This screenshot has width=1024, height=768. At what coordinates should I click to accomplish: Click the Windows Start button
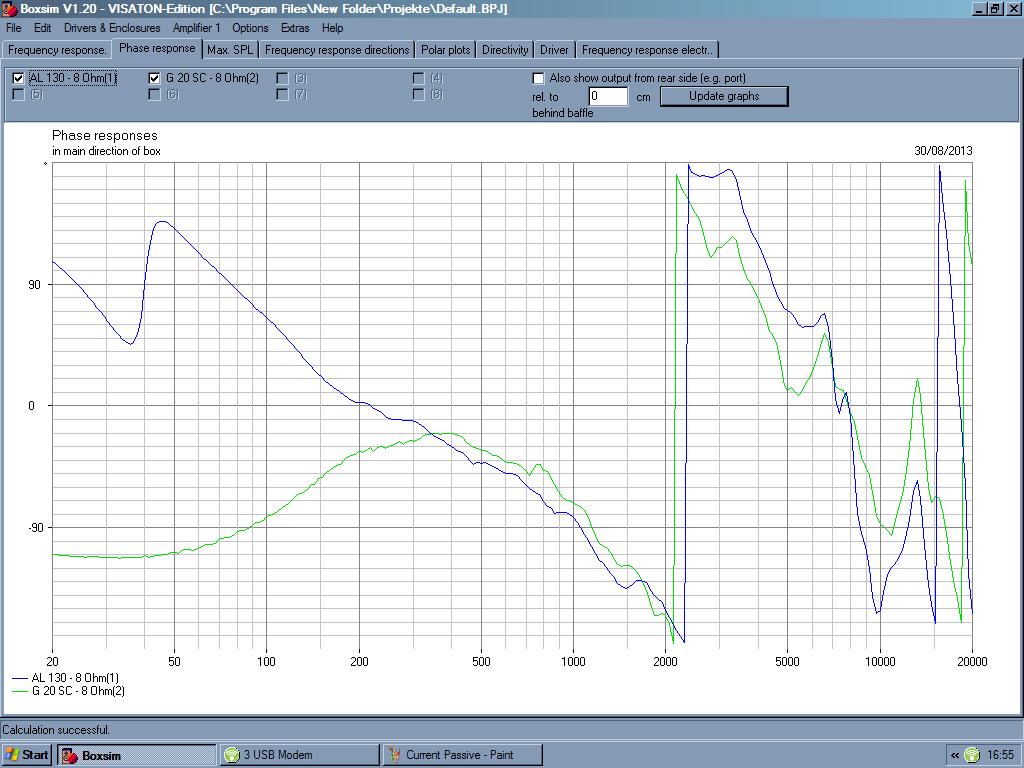(x=27, y=755)
